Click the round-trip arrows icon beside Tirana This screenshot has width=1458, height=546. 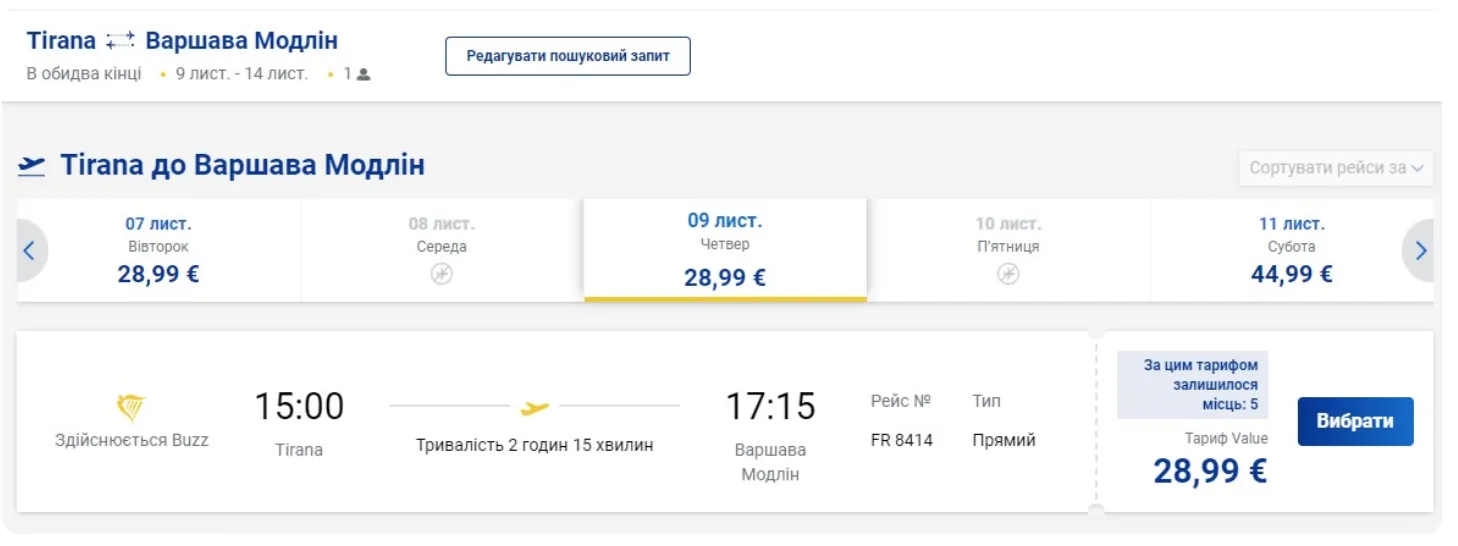[121, 41]
